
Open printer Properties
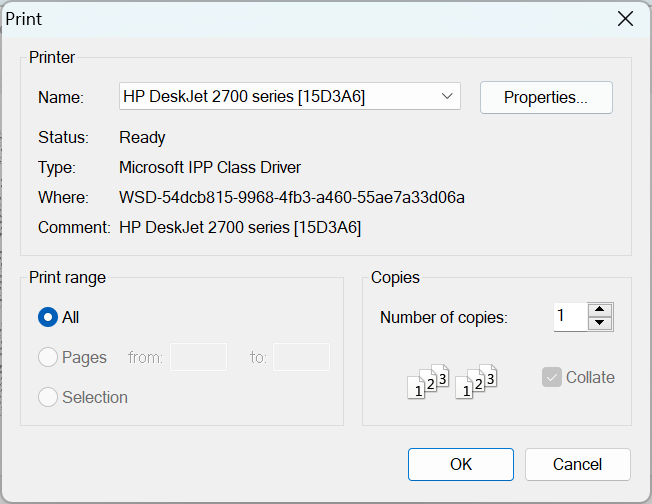click(545, 97)
